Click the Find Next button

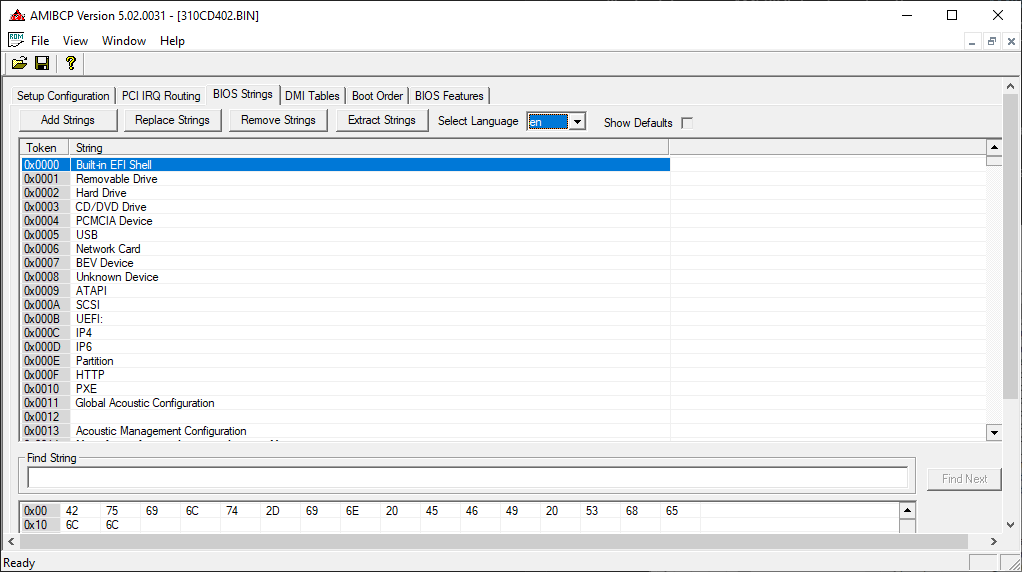(964, 479)
